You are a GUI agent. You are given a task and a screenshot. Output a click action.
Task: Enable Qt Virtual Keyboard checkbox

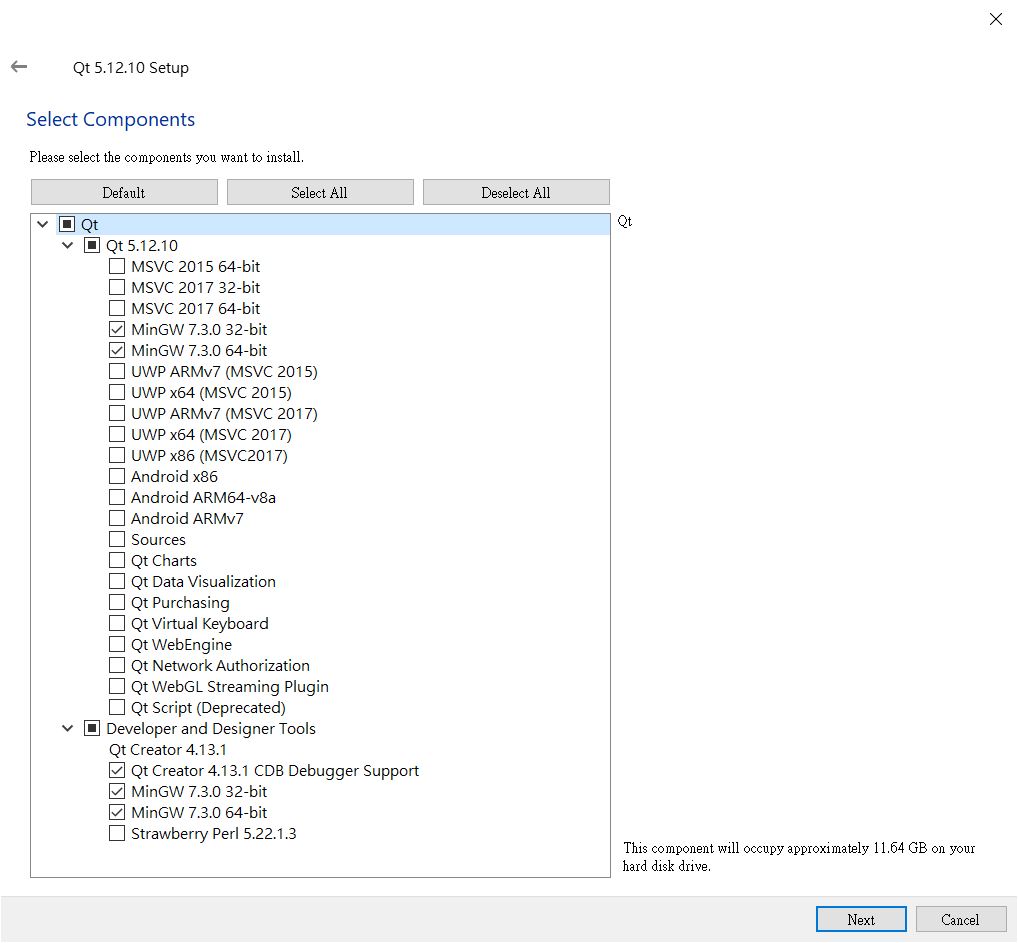click(x=117, y=623)
